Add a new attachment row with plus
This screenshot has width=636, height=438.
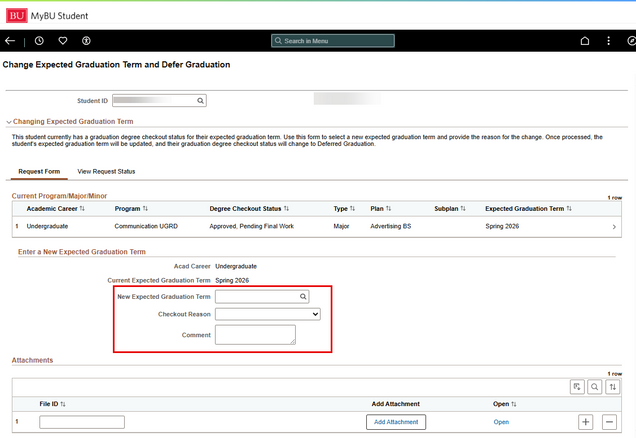click(585, 422)
